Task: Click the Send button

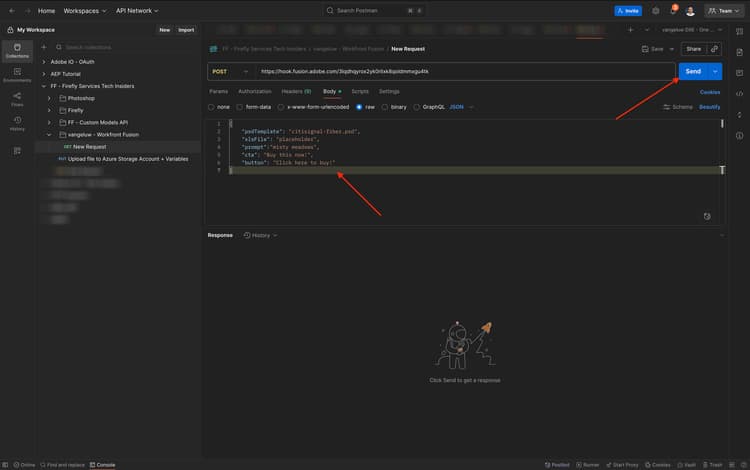Action: coord(692,71)
